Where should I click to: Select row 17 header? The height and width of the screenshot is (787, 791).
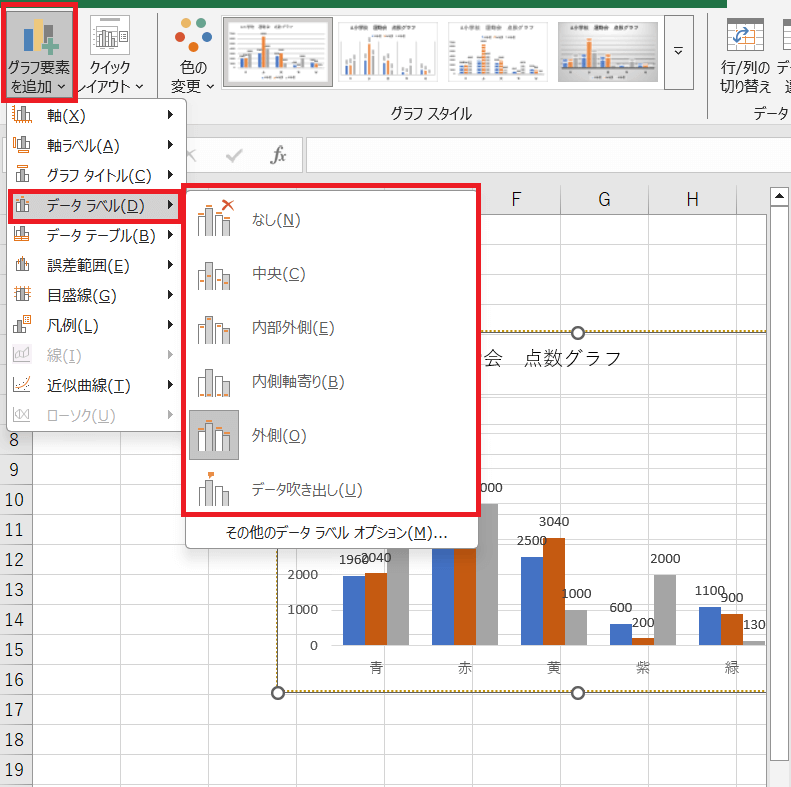coord(15,709)
